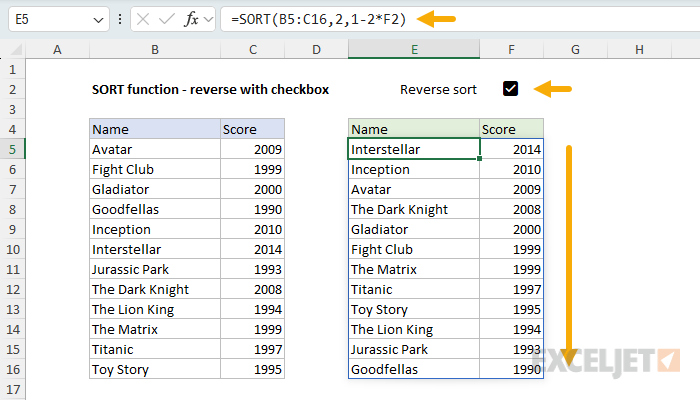Select column E header
Screen dimensions: 700x400
[413, 50]
